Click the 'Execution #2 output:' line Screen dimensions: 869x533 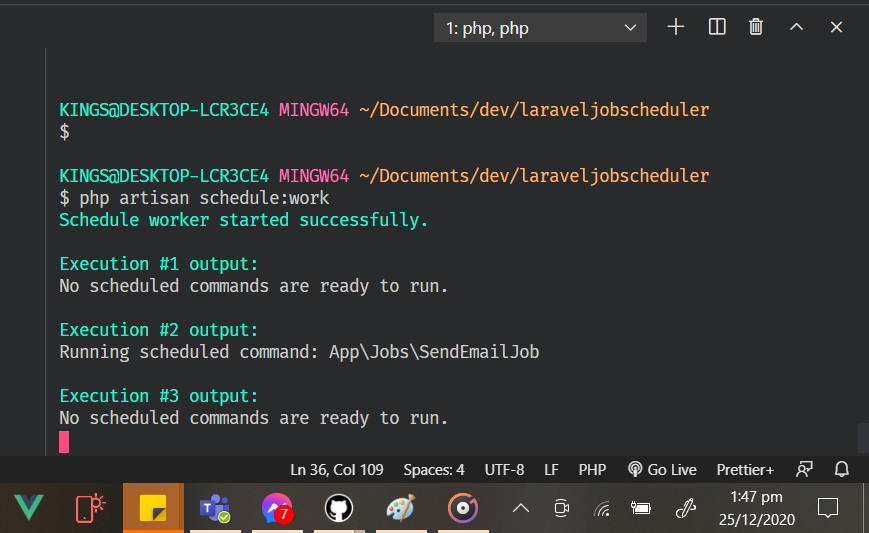pyautogui.click(x=159, y=330)
